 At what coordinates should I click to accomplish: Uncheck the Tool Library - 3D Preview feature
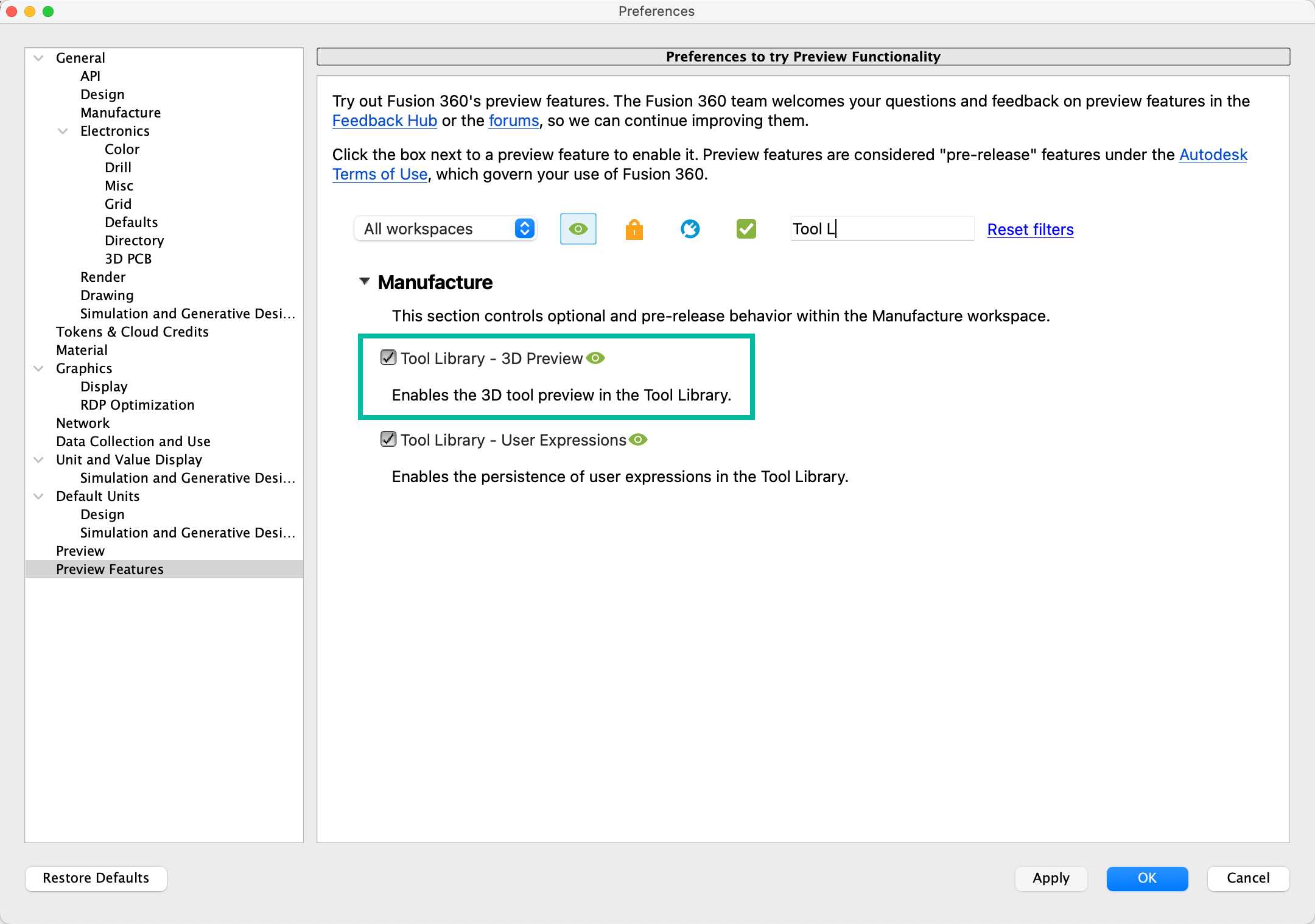click(388, 358)
